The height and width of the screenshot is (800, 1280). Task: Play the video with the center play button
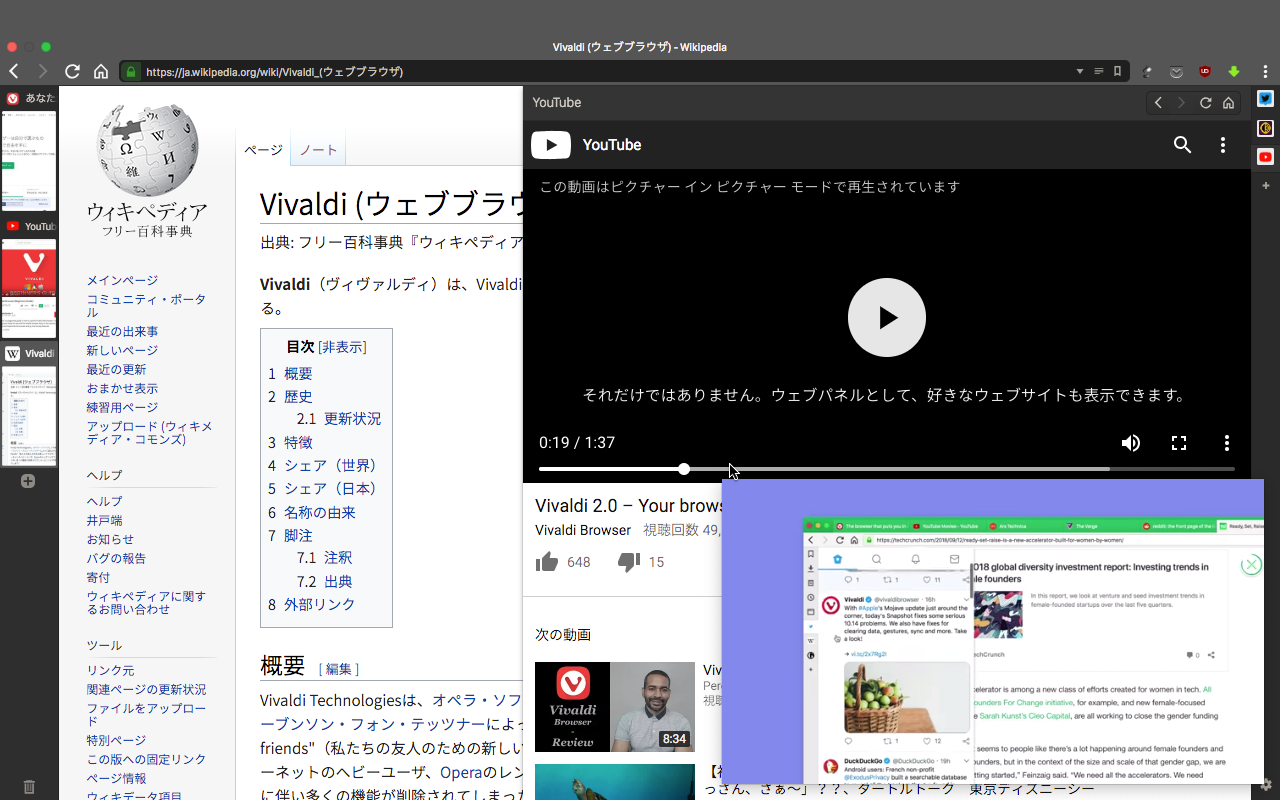[x=887, y=317]
